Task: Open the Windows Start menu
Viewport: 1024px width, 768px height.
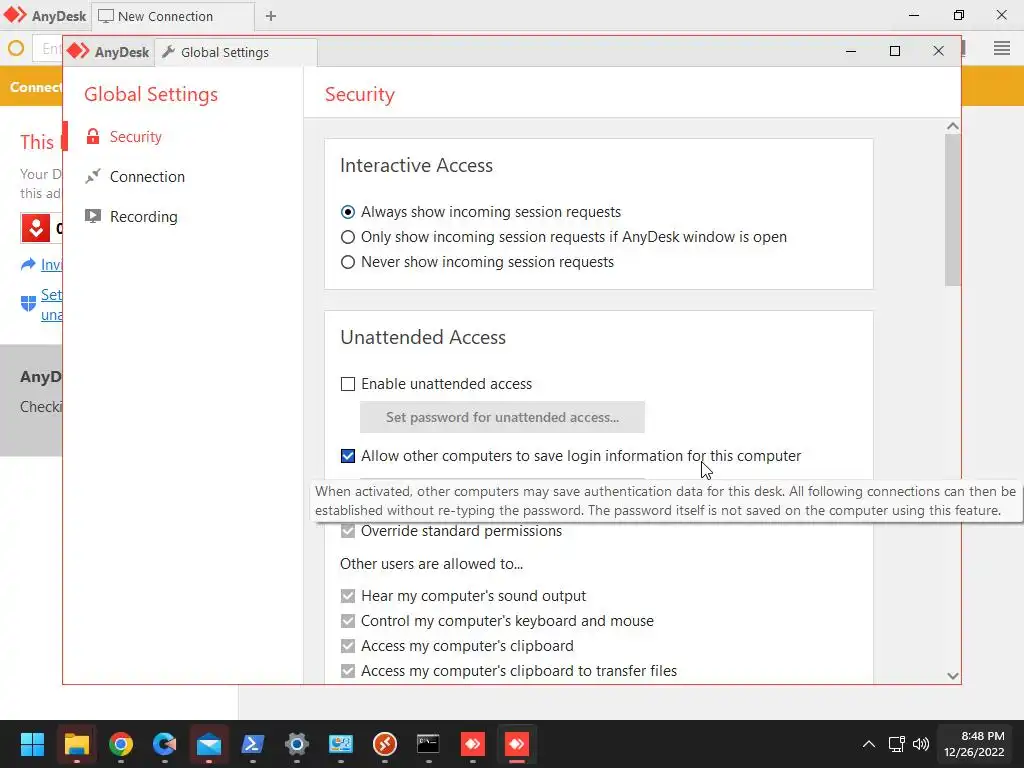Action: pos(32,744)
